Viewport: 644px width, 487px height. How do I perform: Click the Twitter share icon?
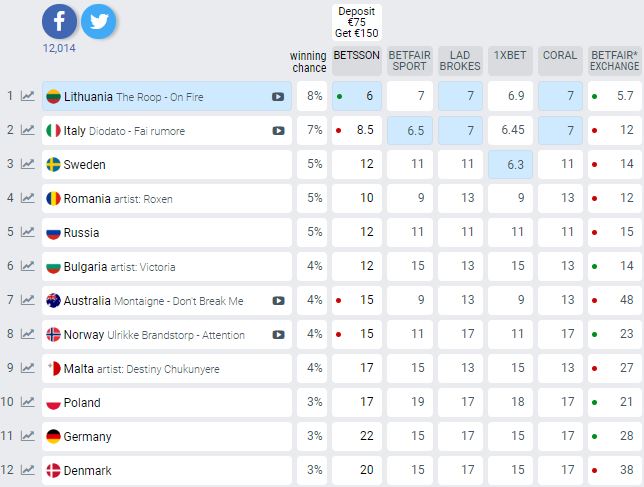point(99,20)
